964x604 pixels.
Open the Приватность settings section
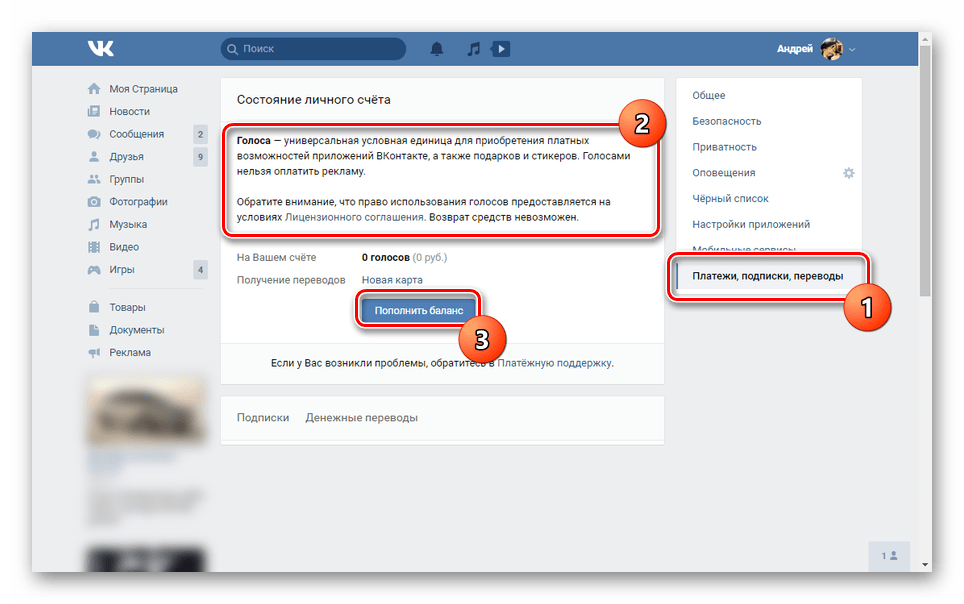pos(724,147)
